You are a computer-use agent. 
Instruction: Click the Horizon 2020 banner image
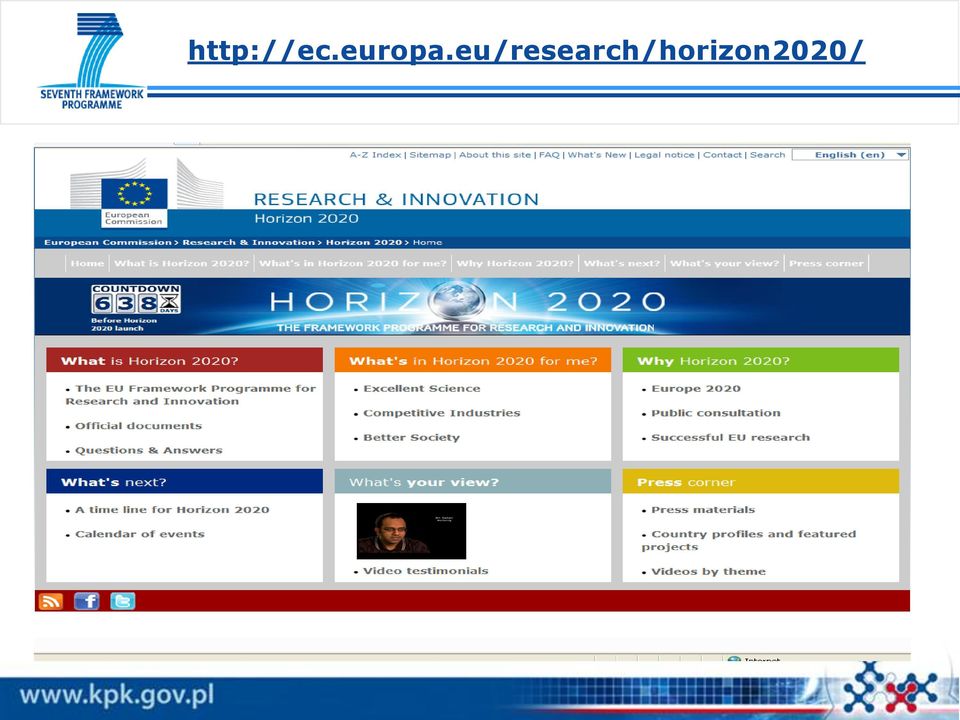click(x=472, y=307)
